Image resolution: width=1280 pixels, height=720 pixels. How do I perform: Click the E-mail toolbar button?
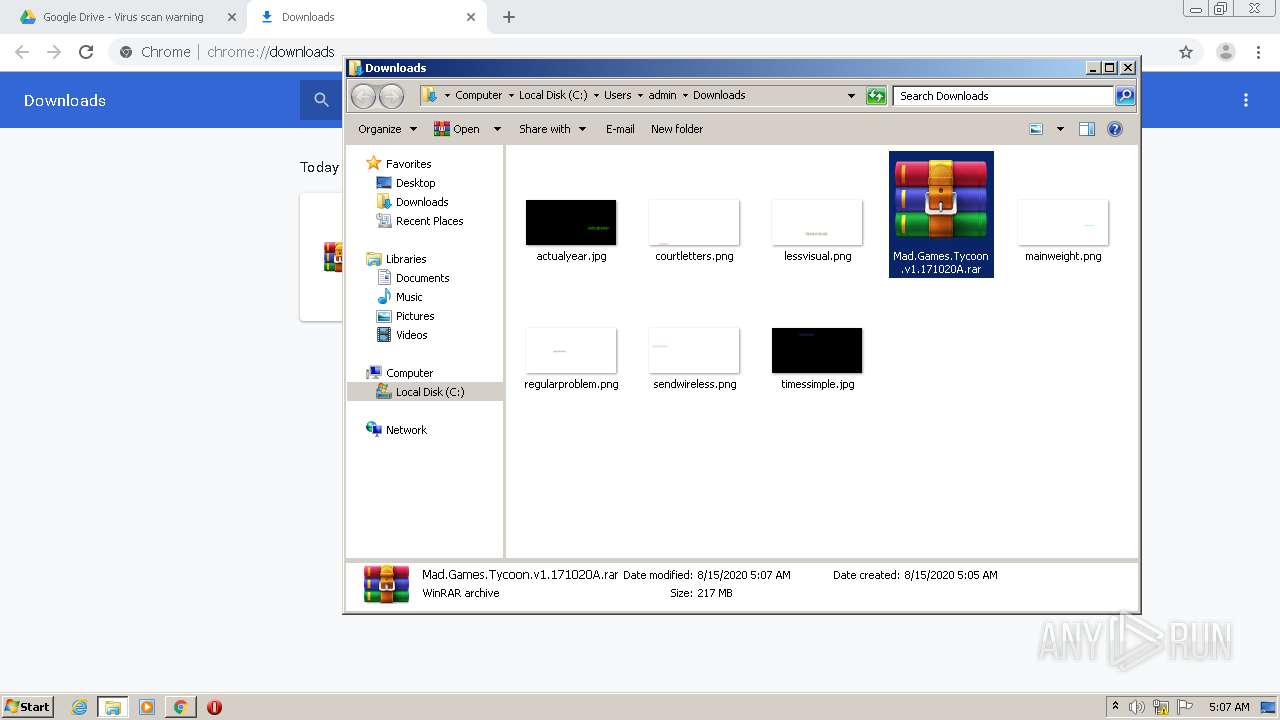(x=620, y=129)
